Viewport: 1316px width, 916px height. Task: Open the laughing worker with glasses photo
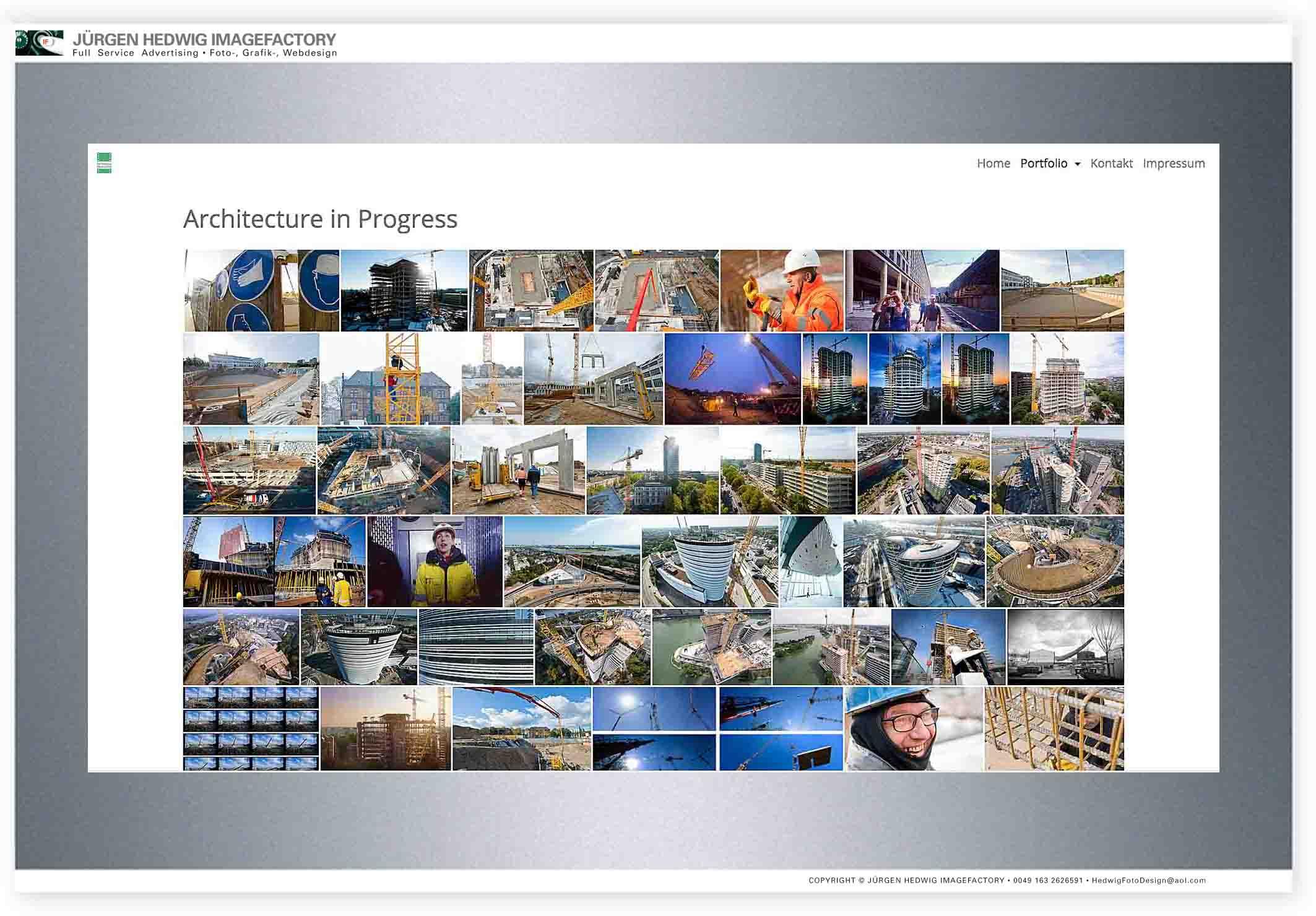[914, 728]
